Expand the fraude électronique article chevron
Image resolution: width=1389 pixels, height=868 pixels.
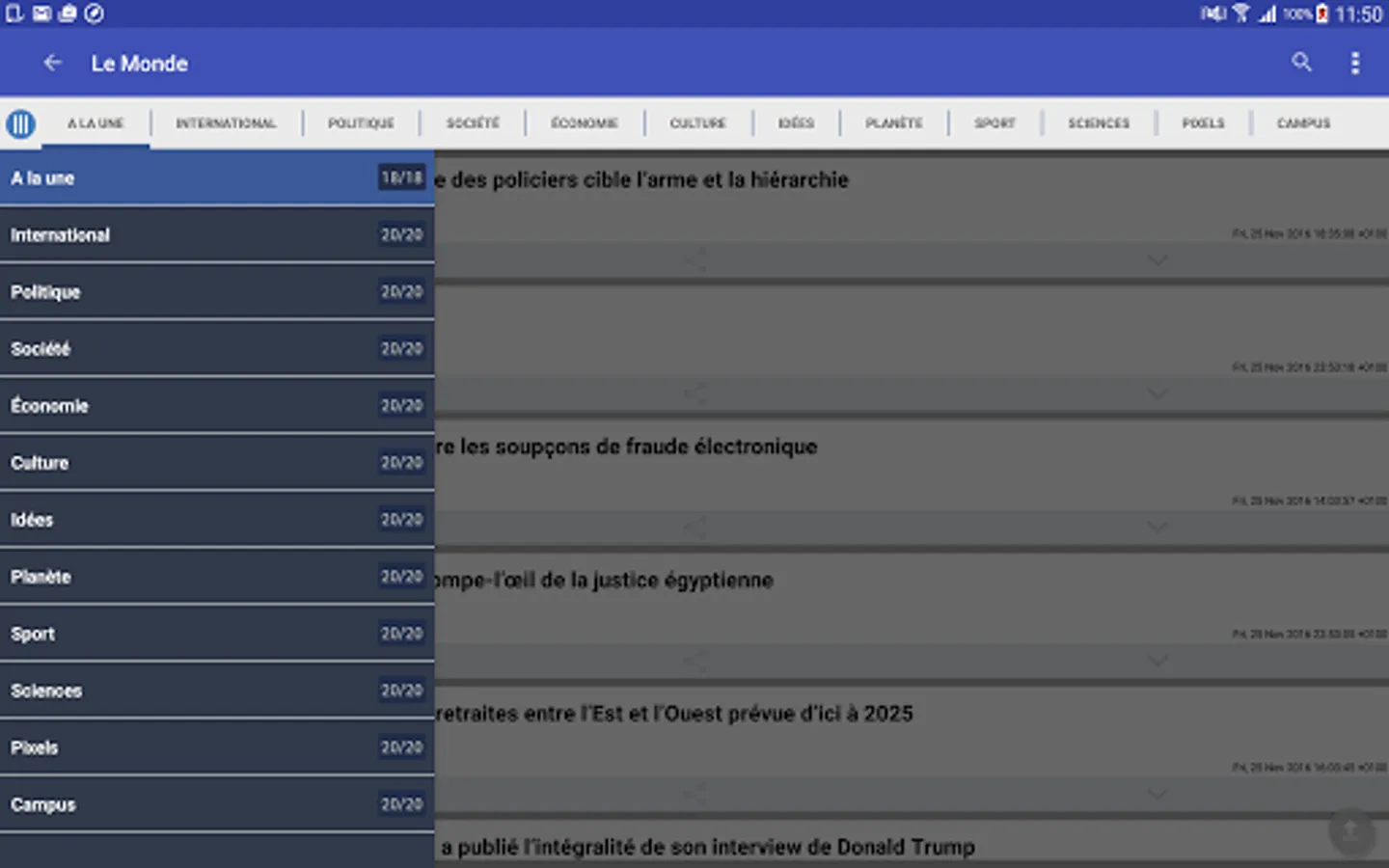tap(1157, 528)
